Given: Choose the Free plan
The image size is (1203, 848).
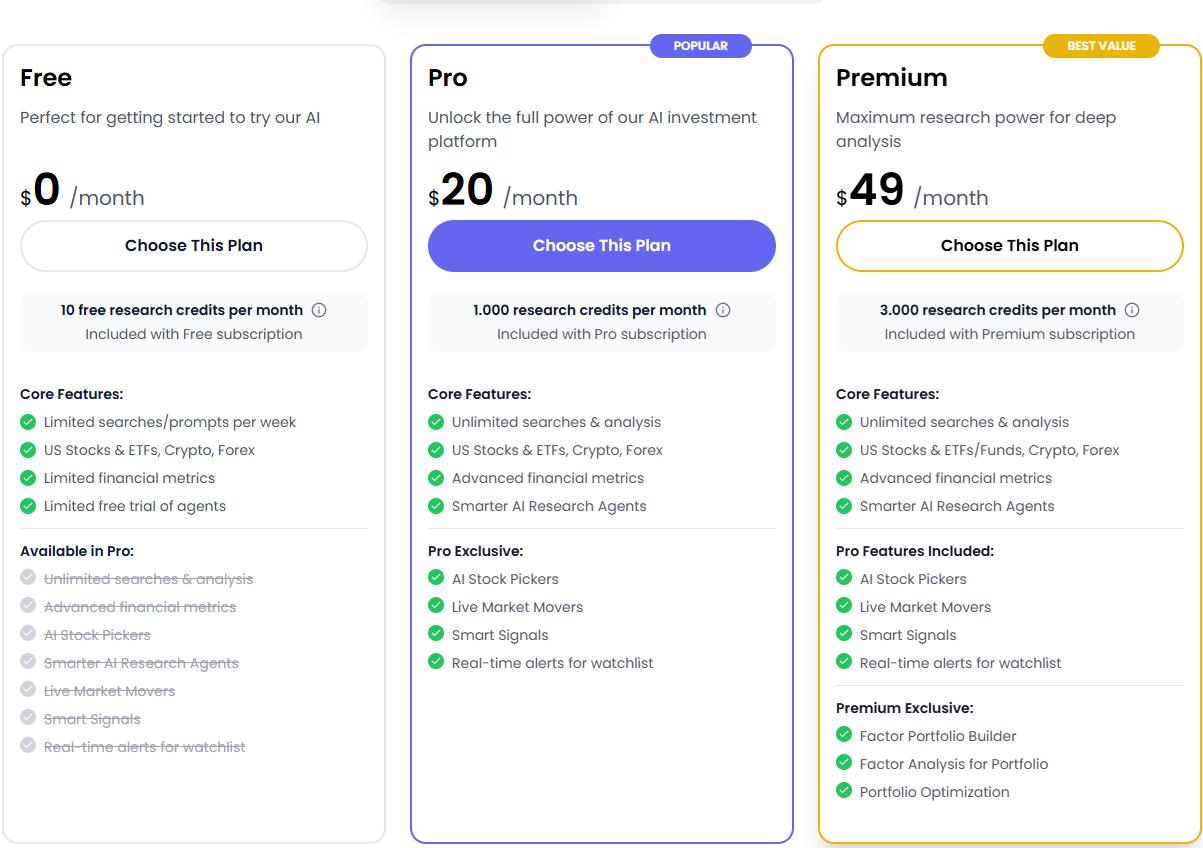Looking at the screenshot, I should tap(193, 245).
